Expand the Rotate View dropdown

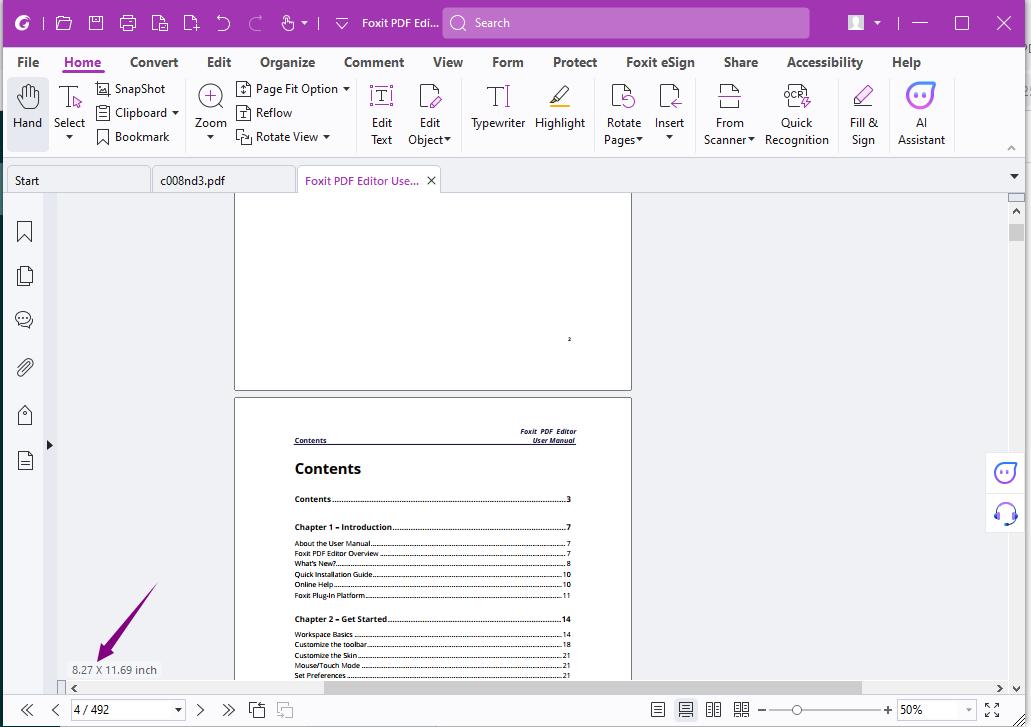[x=327, y=137]
